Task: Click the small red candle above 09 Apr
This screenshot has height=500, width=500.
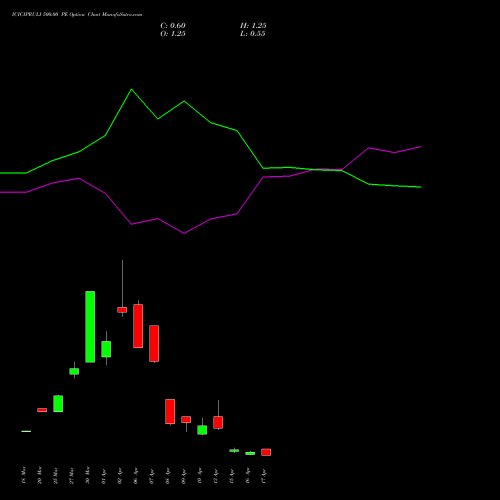Action: click(x=186, y=419)
